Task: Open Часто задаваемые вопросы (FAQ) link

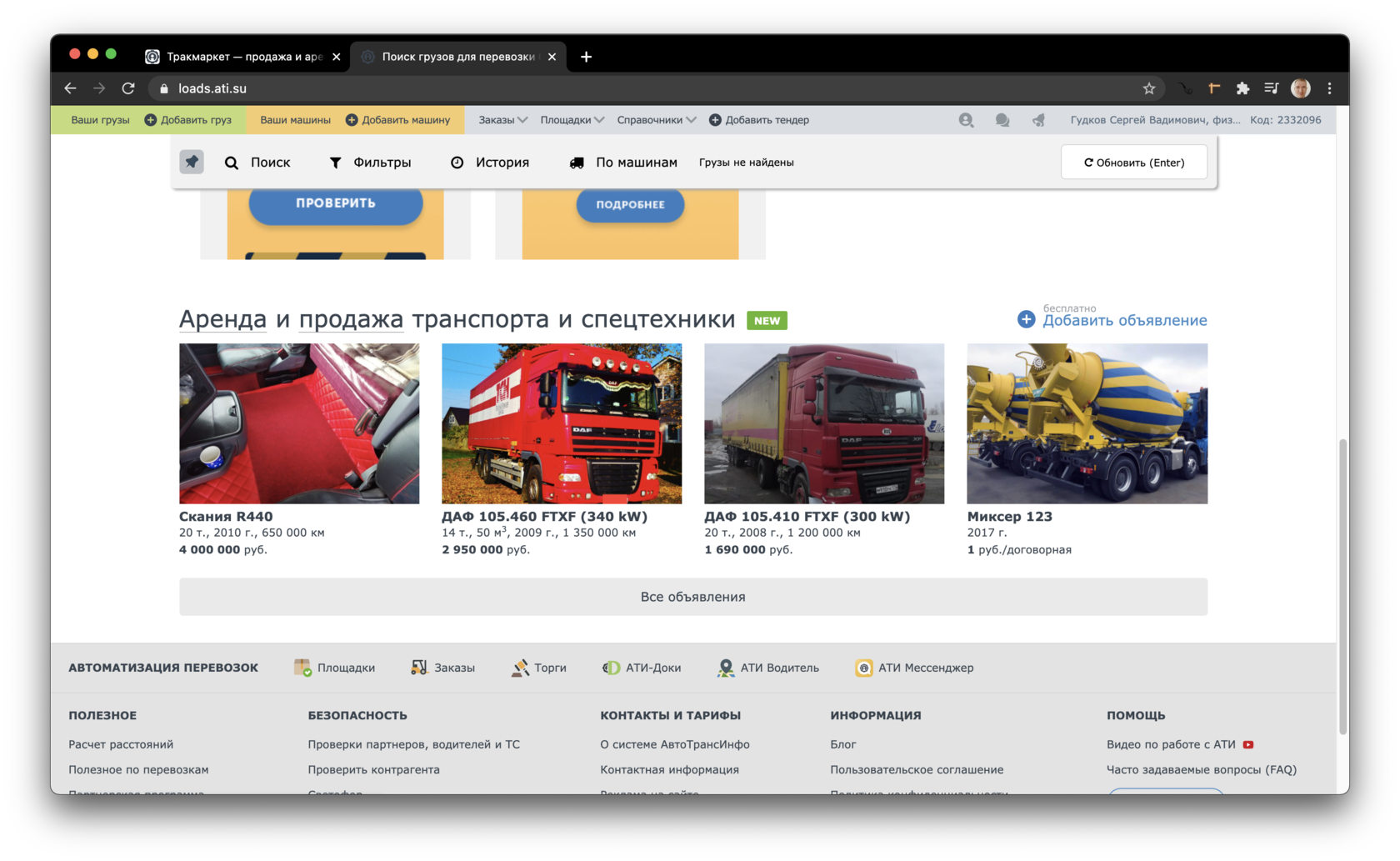Action: (1202, 769)
